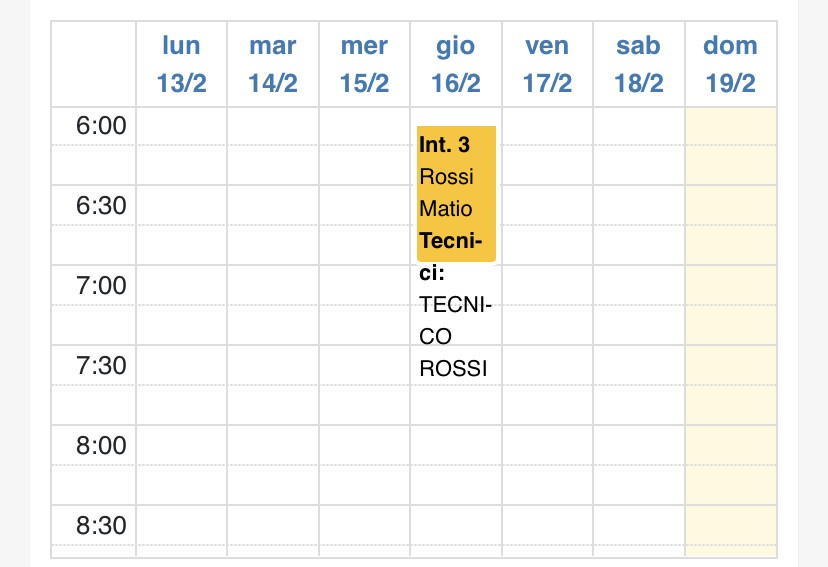Open the Int. 3 Rossi Matio event

pyautogui.click(x=456, y=194)
